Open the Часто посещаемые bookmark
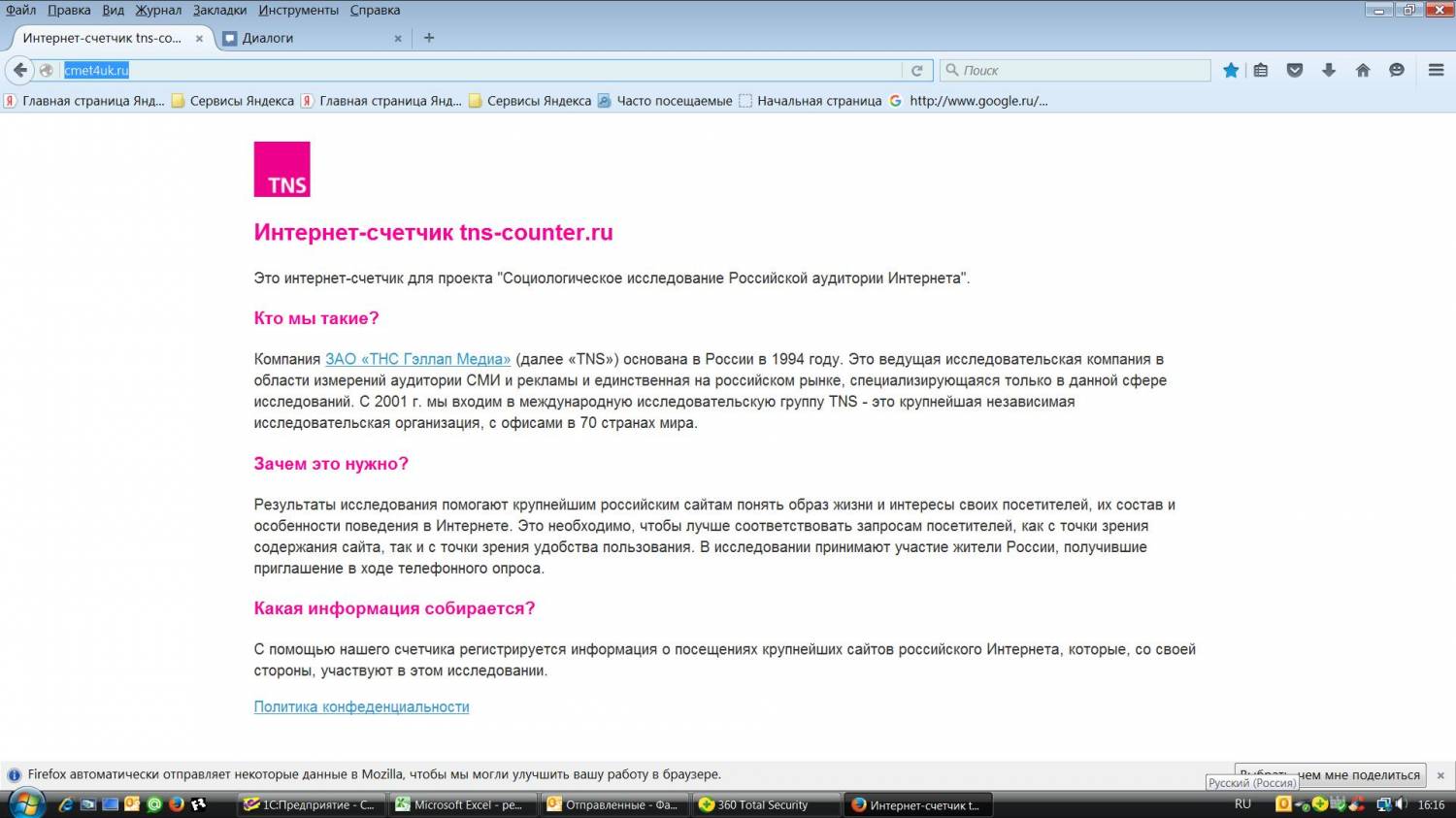This screenshot has width=1456, height=818. click(x=665, y=101)
